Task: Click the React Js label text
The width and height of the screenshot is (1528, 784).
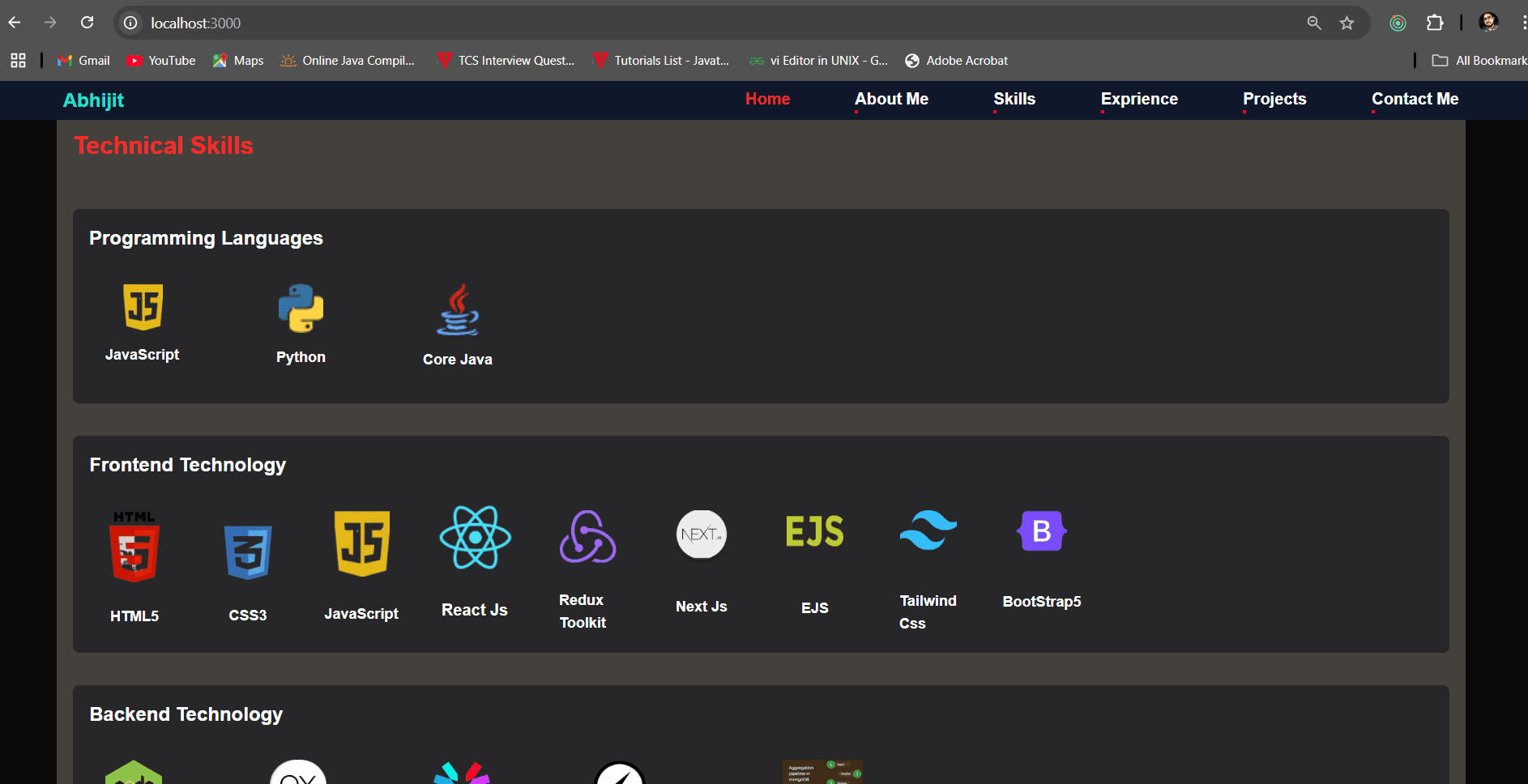Action: click(475, 610)
